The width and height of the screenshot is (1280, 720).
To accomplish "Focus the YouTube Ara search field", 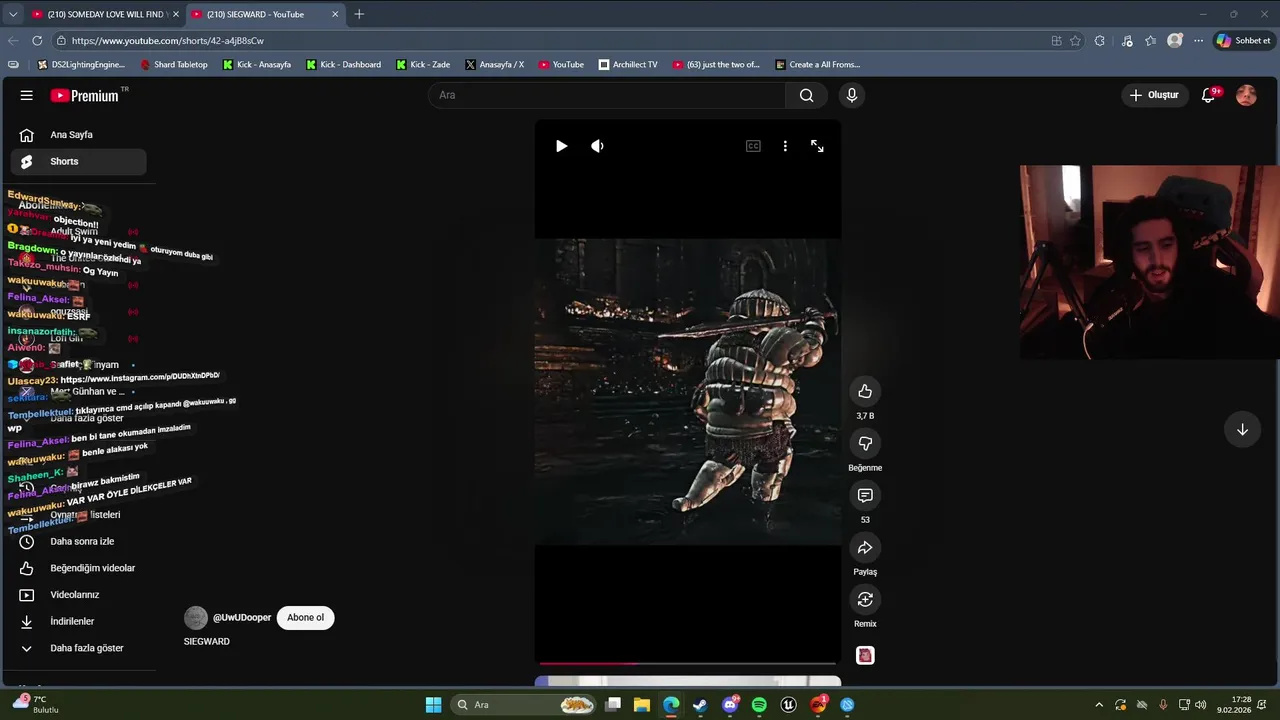I will pyautogui.click(x=607, y=95).
